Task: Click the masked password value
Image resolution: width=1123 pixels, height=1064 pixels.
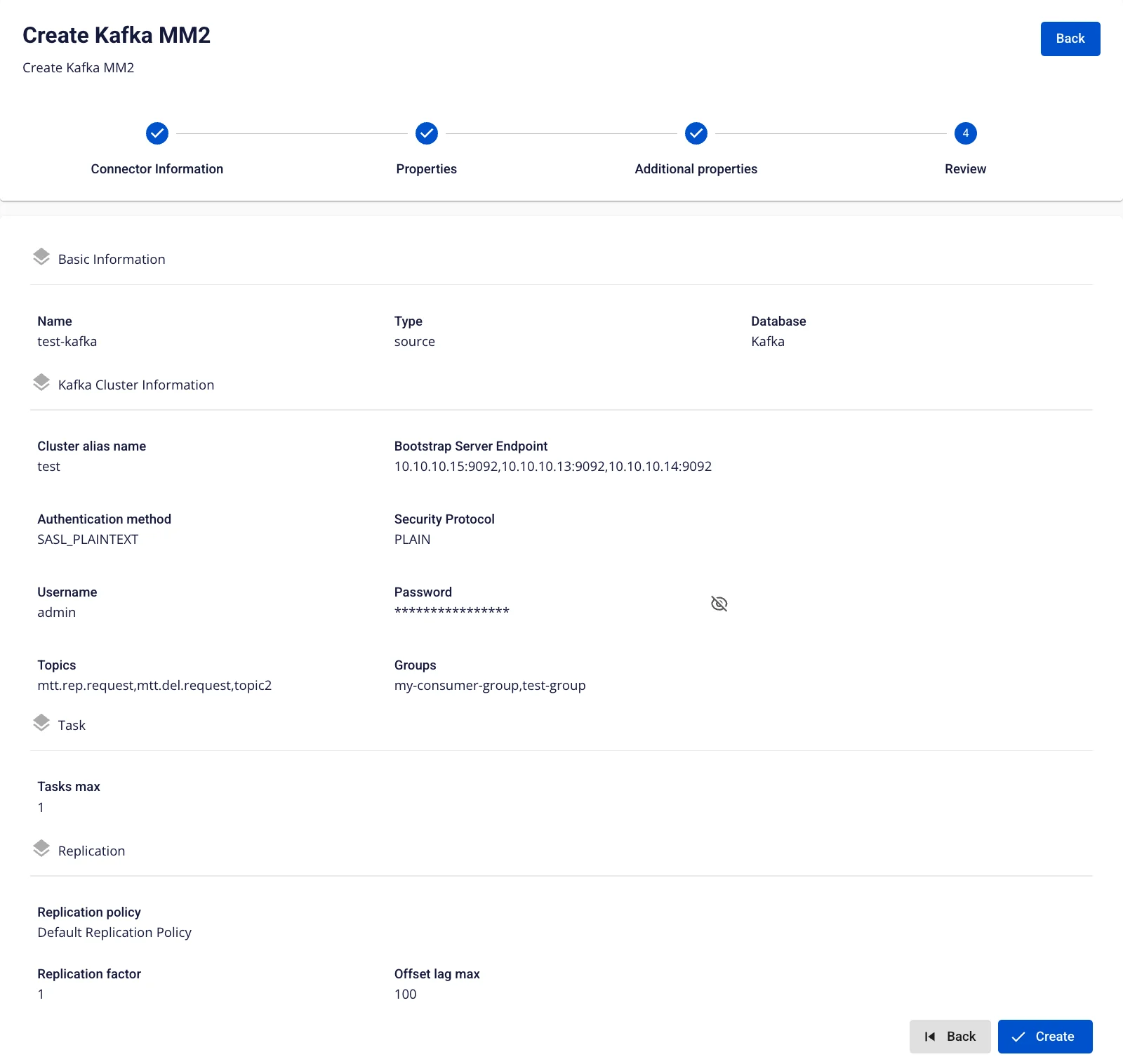Action: pos(452,612)
